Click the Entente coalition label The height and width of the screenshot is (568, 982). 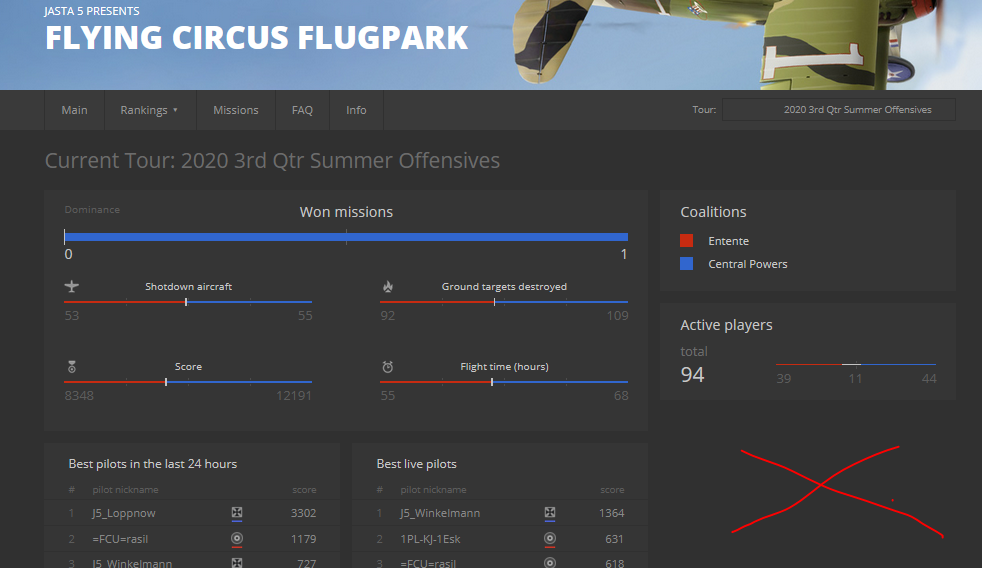pyautogui.click(x=728, y=241)
